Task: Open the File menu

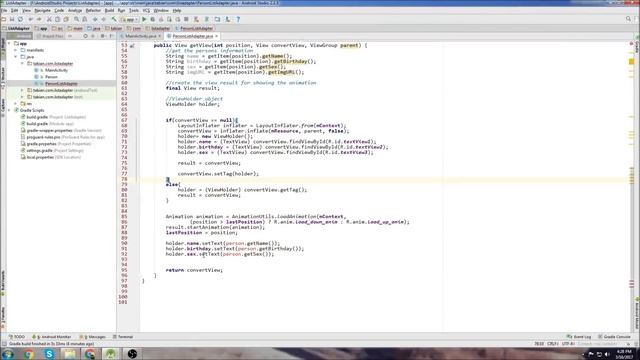Action: click(4, 10)
